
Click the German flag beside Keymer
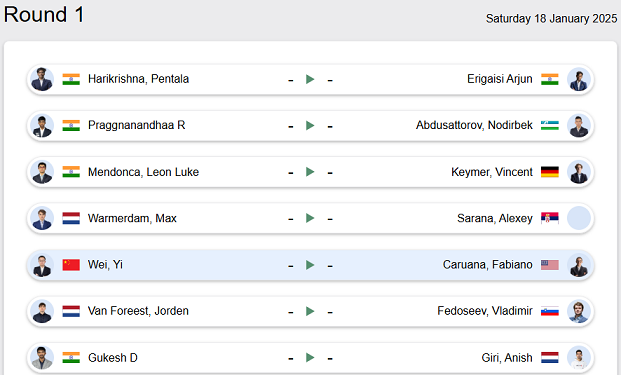click(x=550, y=172)
